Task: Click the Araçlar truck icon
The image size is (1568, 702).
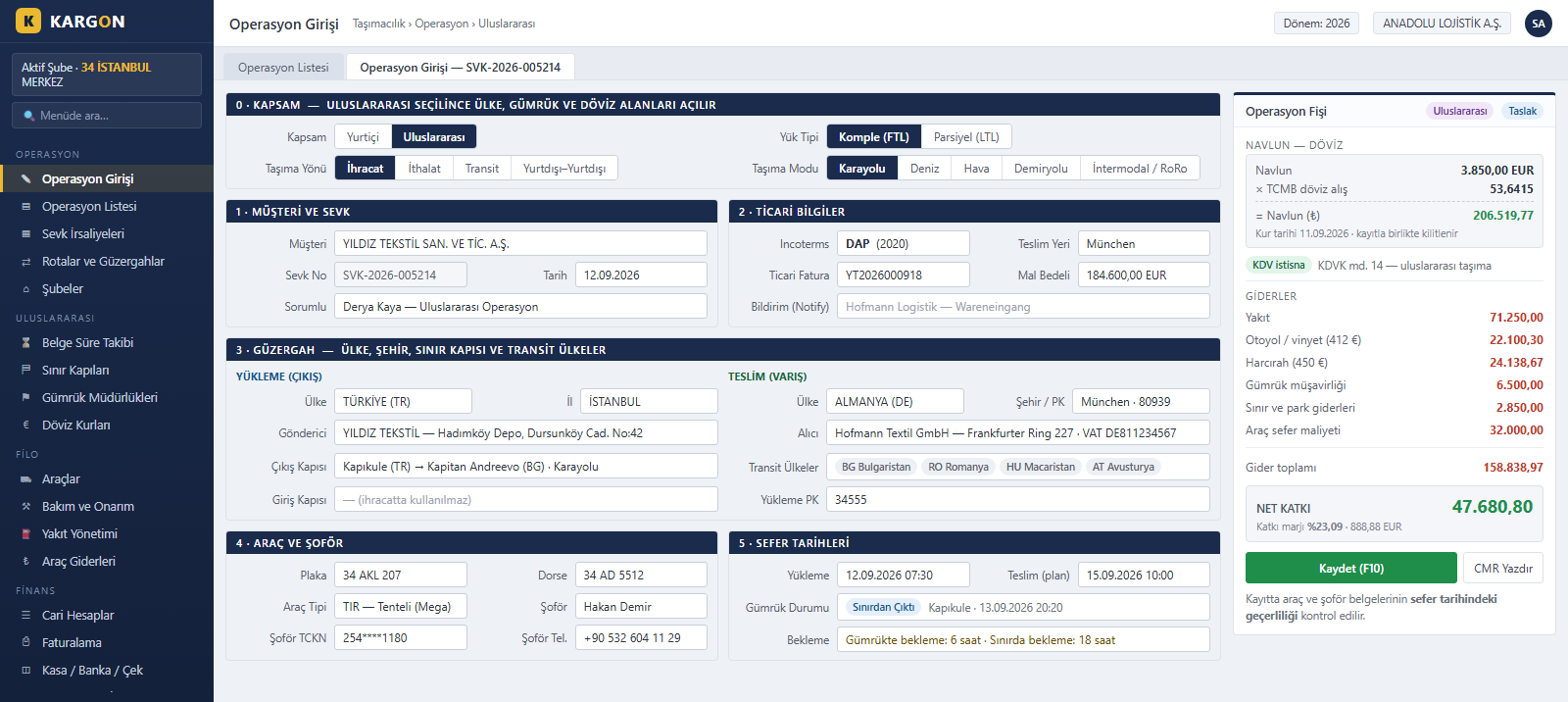Action: click(26, 478)
